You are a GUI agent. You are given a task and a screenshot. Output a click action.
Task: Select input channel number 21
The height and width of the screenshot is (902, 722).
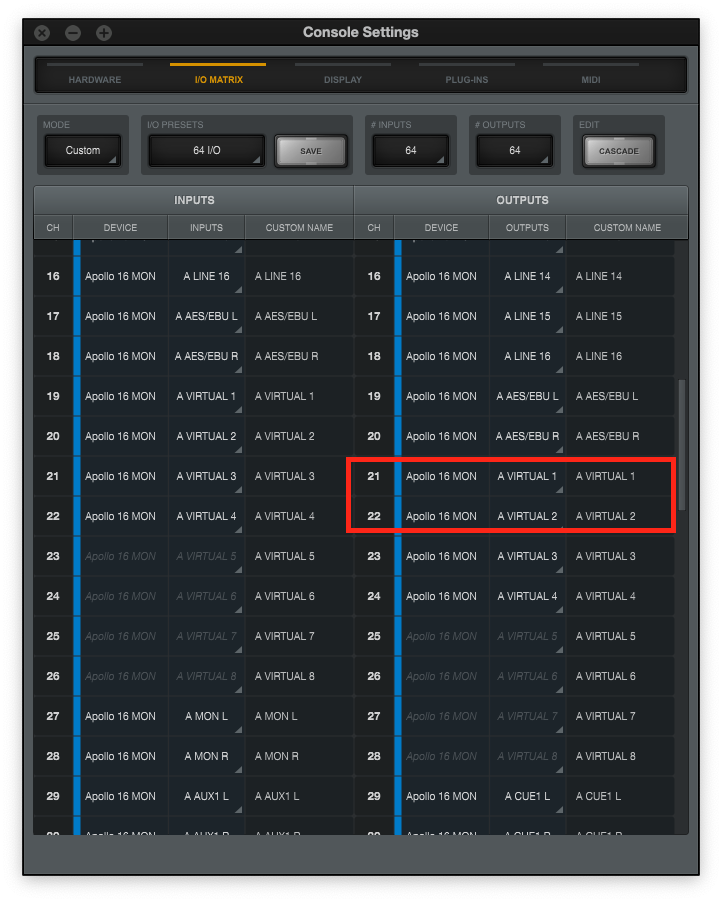click(x=53, y=476)
